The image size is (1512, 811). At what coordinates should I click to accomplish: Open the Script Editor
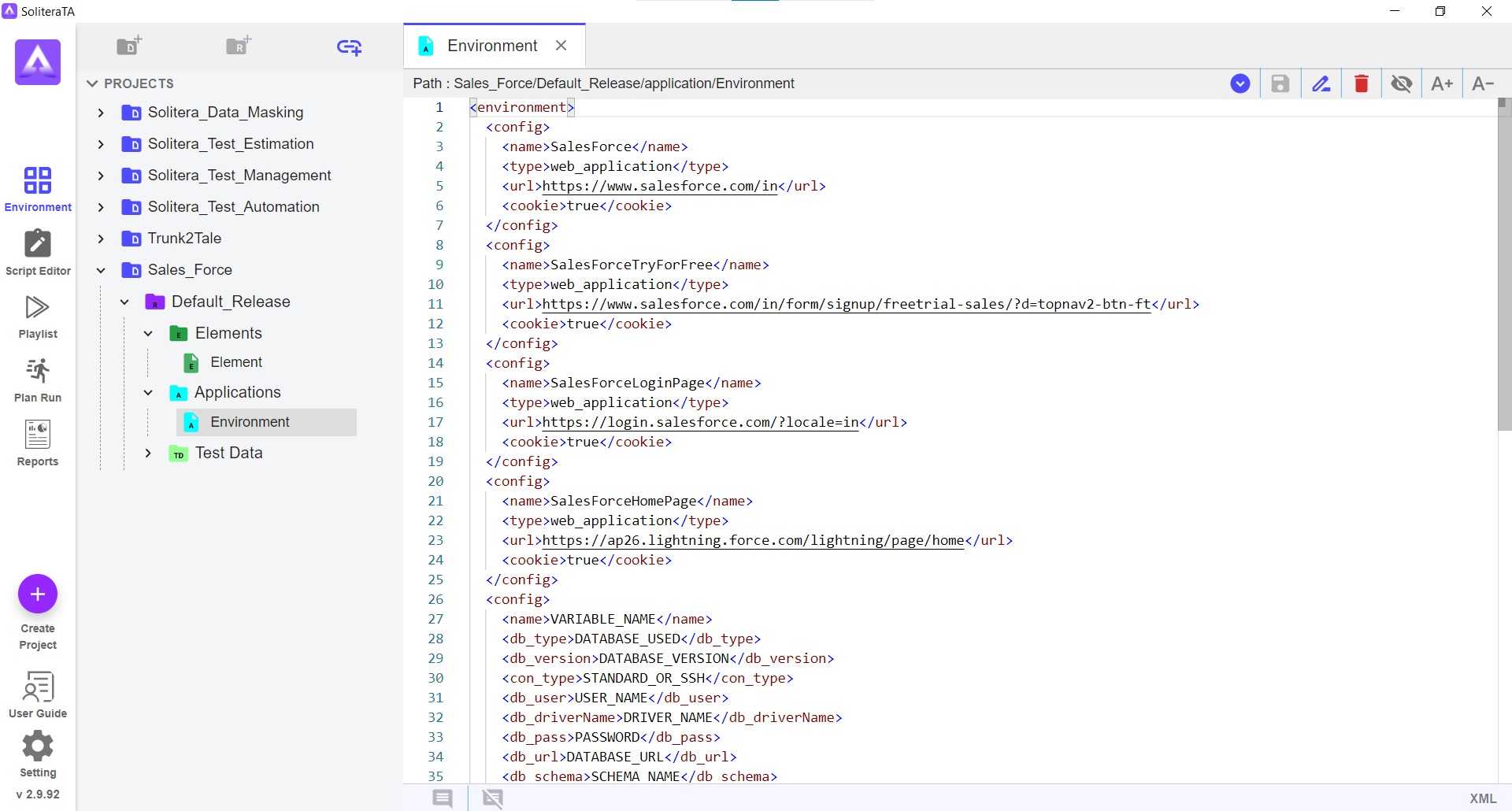38,253
